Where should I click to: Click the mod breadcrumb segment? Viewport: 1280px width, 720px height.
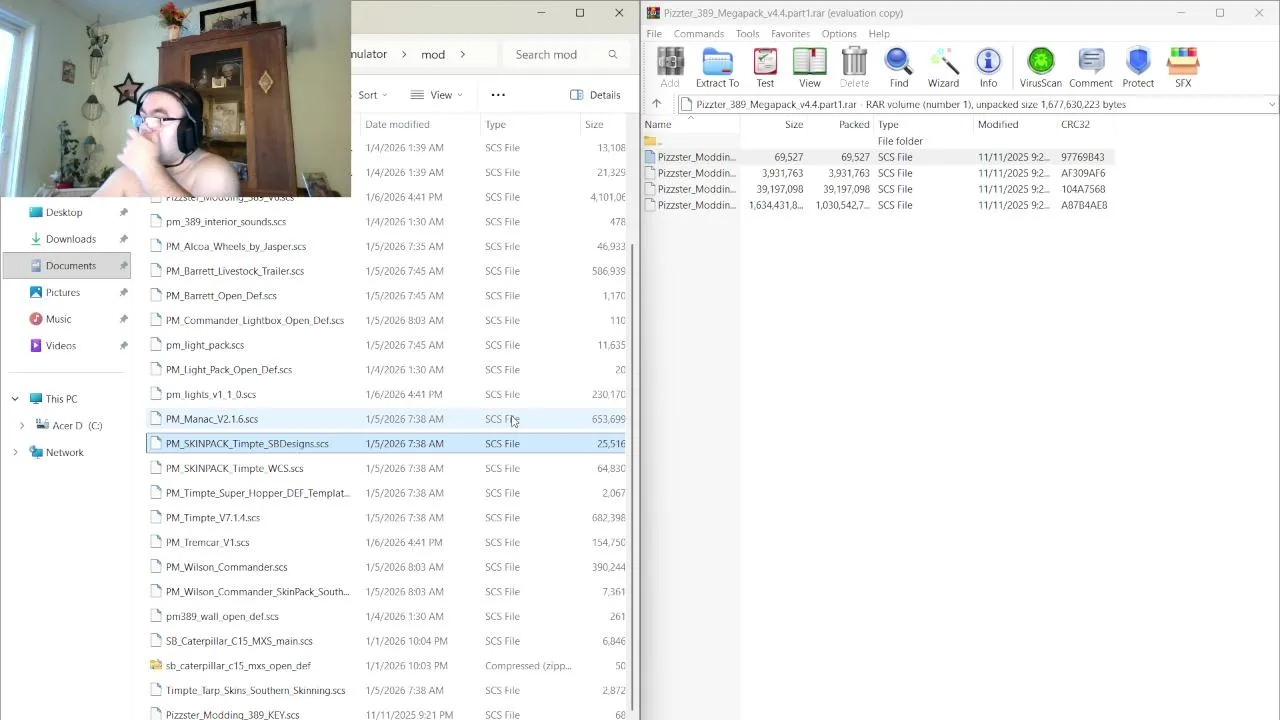click(433, 55)
